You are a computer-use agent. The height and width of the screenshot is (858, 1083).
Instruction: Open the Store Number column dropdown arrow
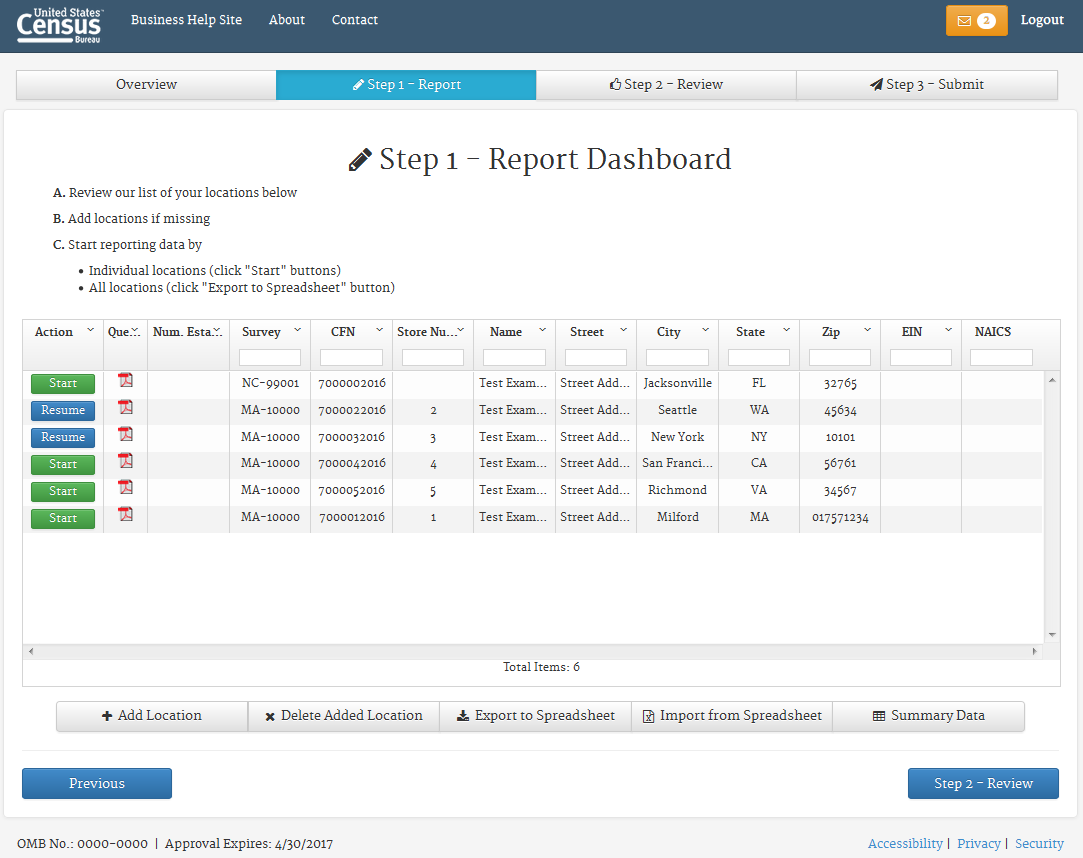click(x=461, y=330)
